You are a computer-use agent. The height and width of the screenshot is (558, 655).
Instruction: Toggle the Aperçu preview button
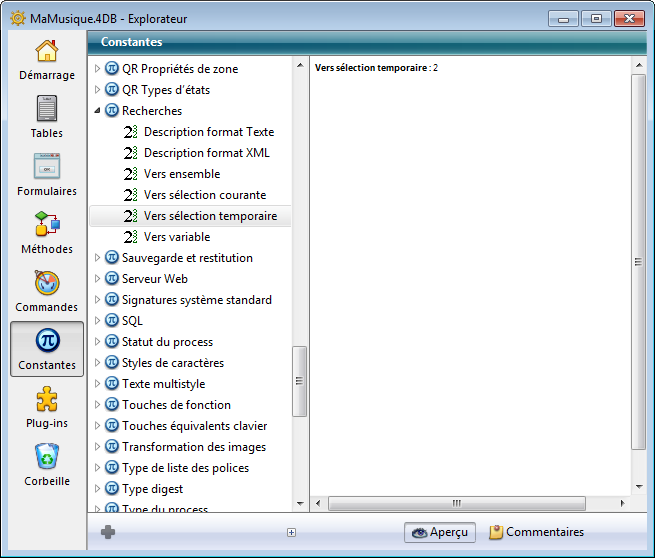439,532
